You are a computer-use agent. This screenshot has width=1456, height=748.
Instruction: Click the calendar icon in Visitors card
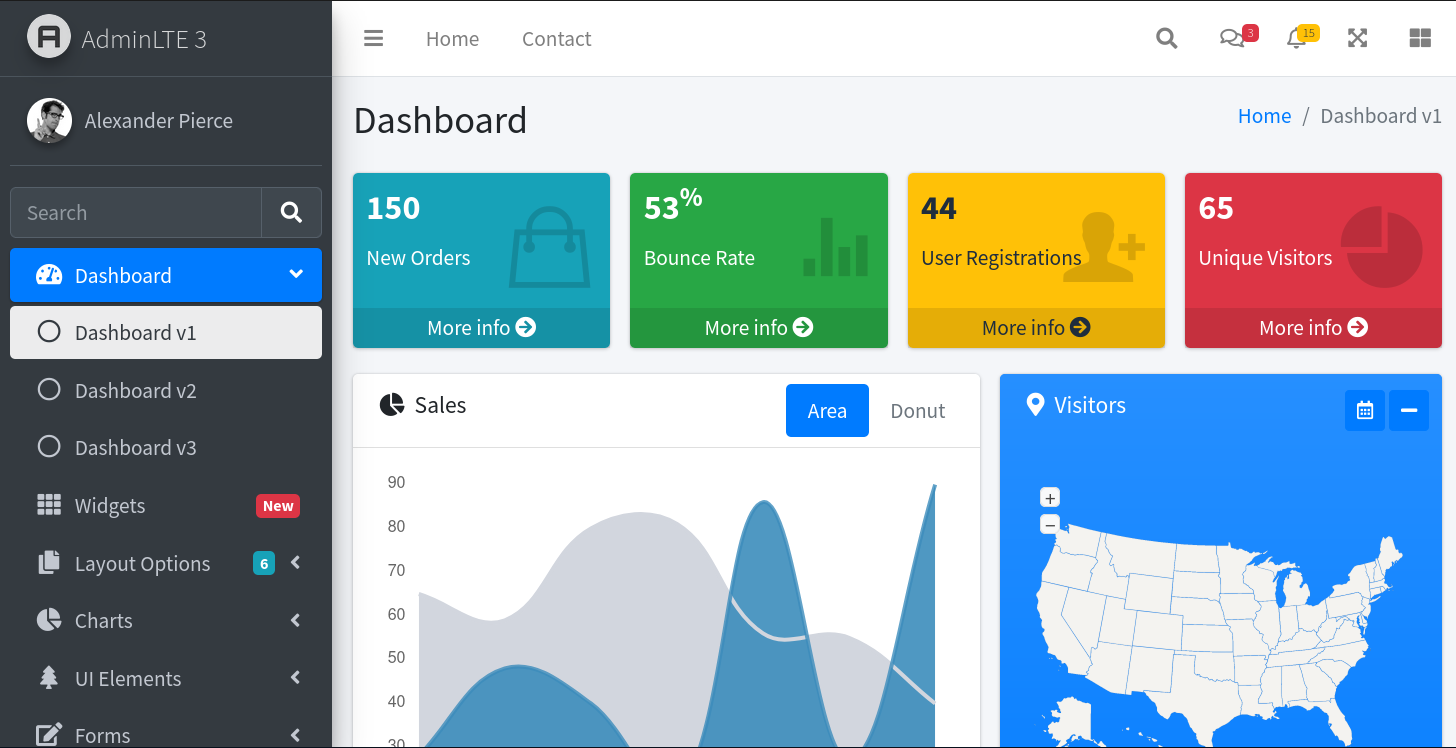(x=1365, y=411)
